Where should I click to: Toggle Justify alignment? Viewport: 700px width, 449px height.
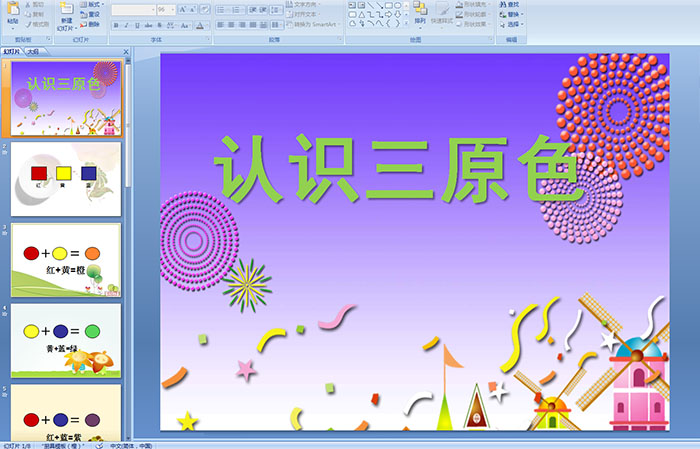[253, 25]
